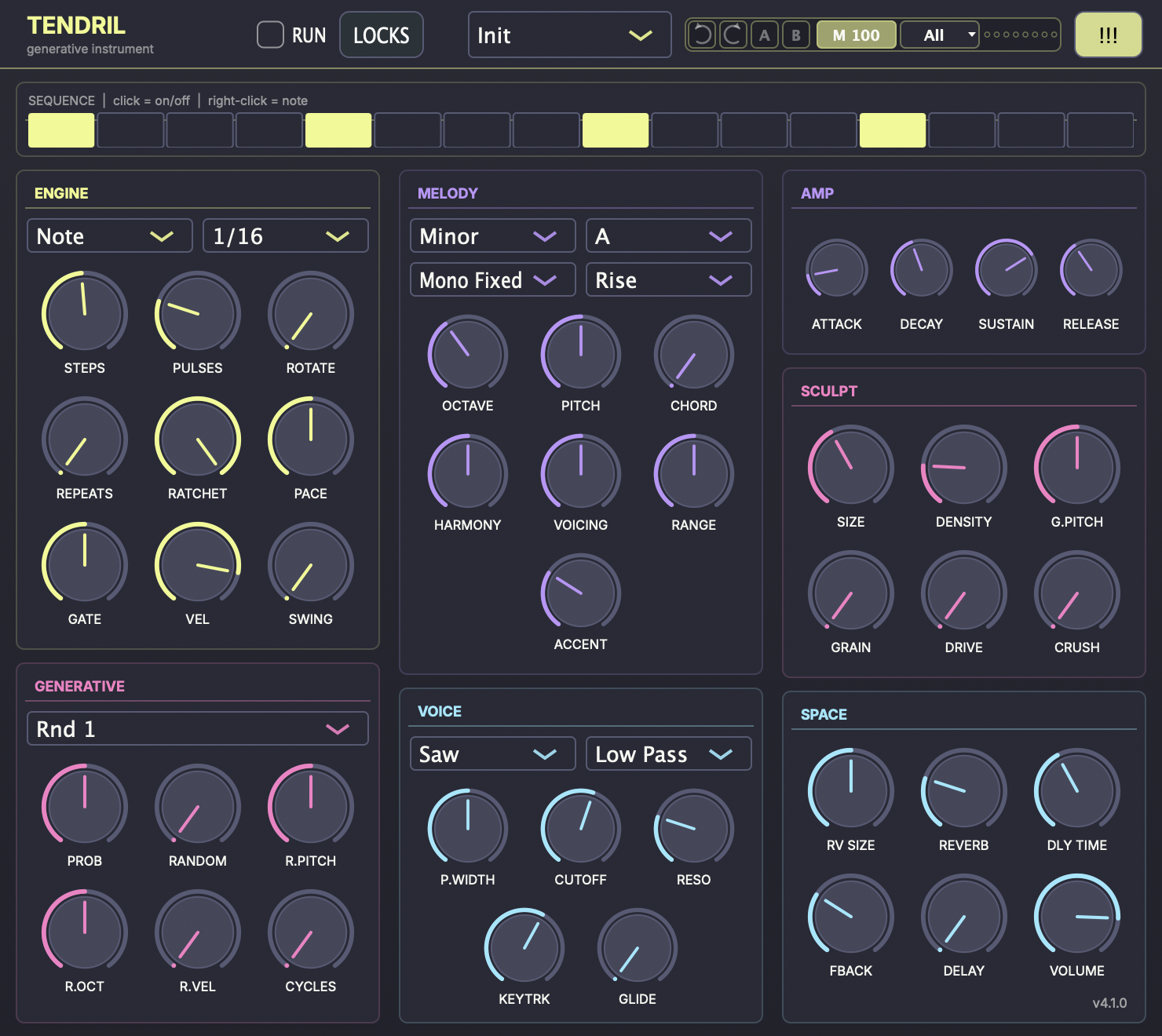
Task: Click the ATTACK knob
Action: point(837,269)
